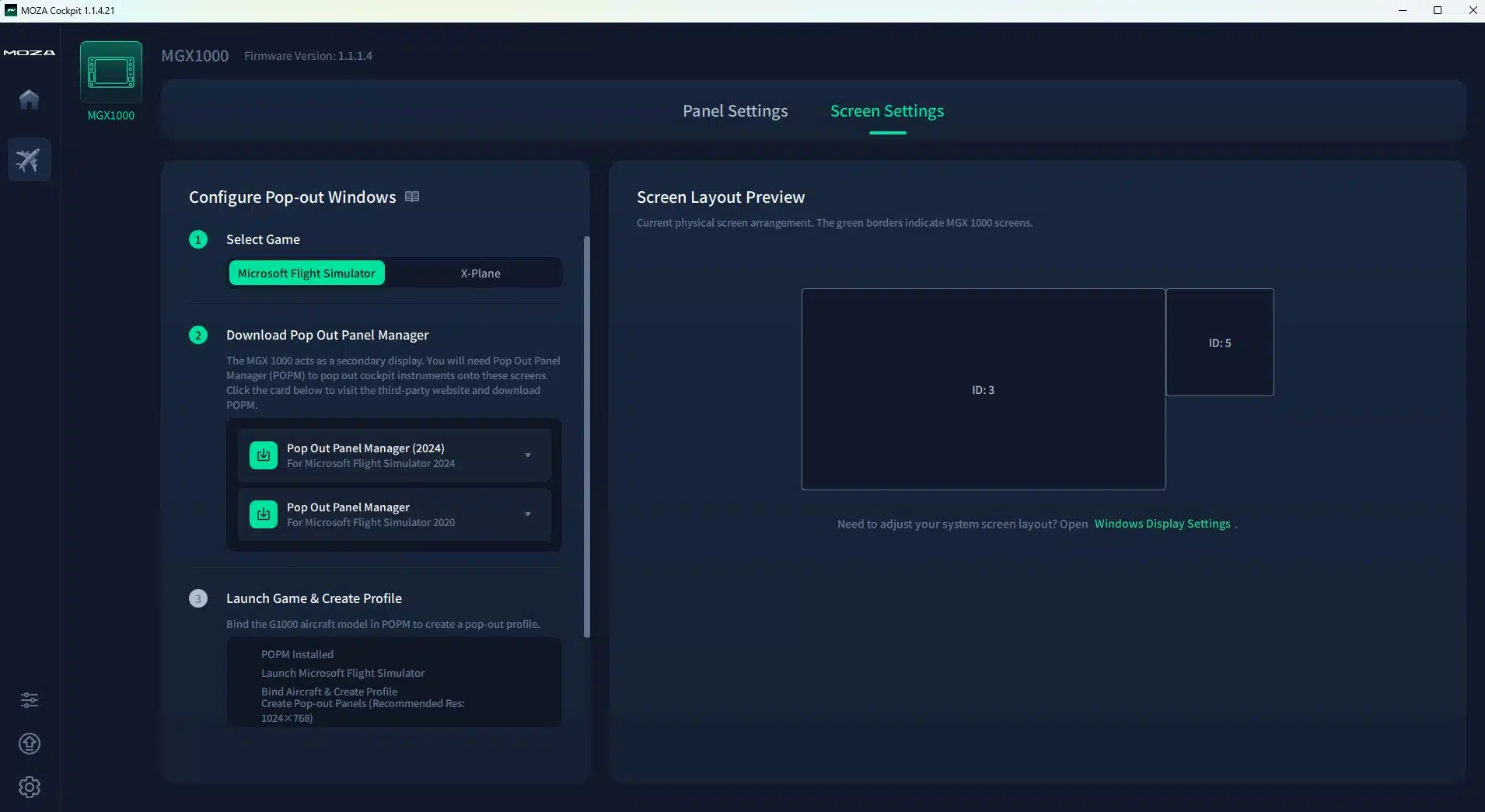Click the vertical scrollbar of the configure panel
This screenshot has width=1485, height=812.
[x=587, y=437]
